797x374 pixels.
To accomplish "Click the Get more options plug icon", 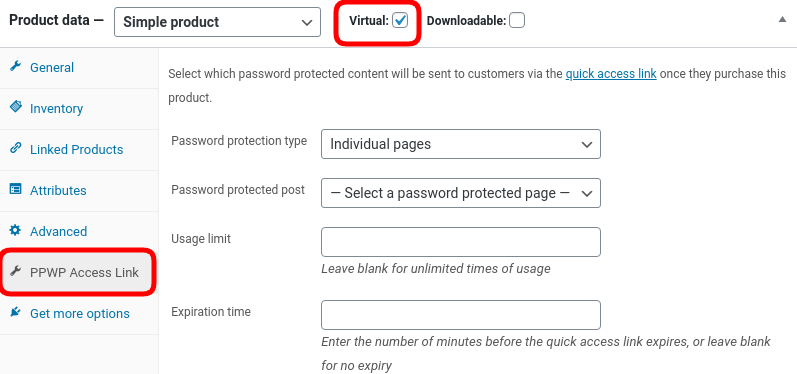I will [x=16, y=313].
